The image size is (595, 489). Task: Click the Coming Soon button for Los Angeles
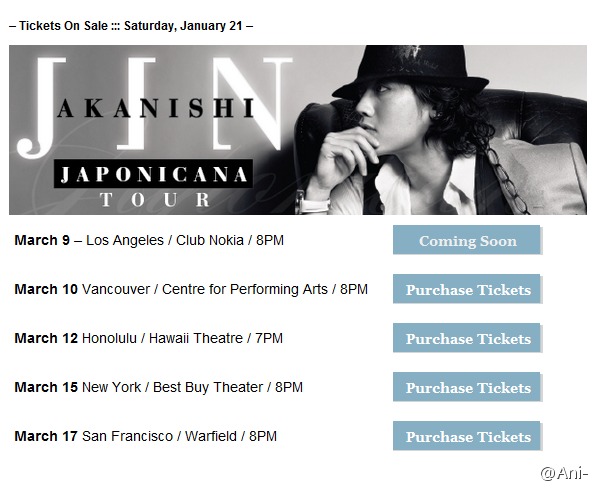[467, 240]
